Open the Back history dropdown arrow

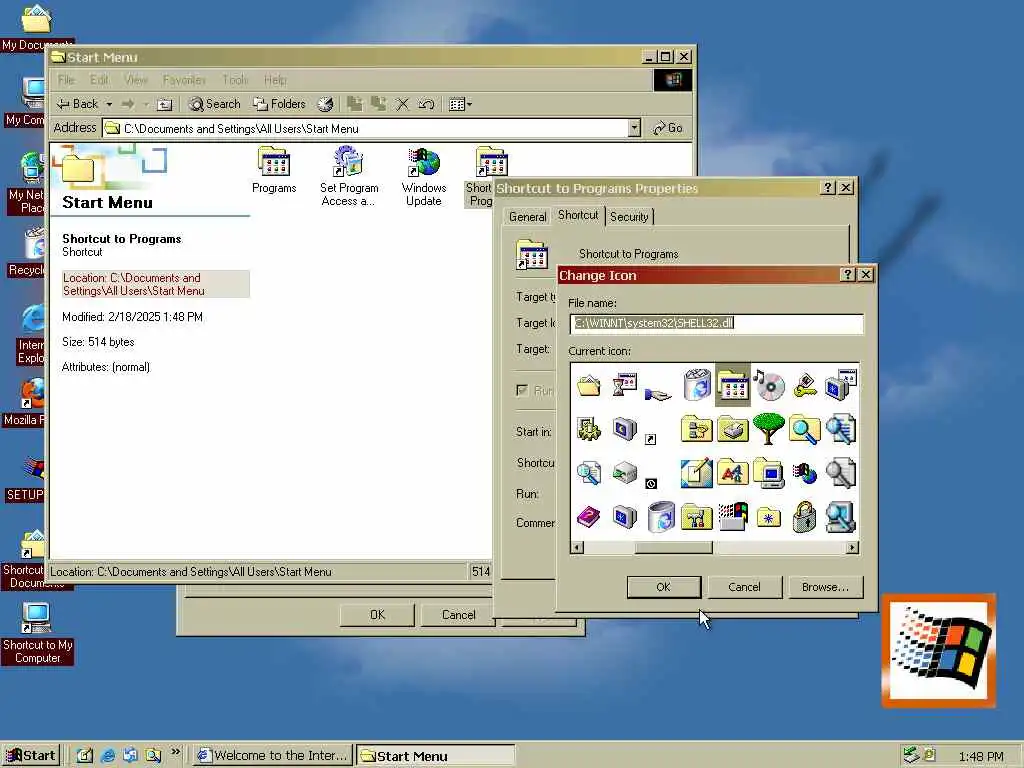[109, 104]
